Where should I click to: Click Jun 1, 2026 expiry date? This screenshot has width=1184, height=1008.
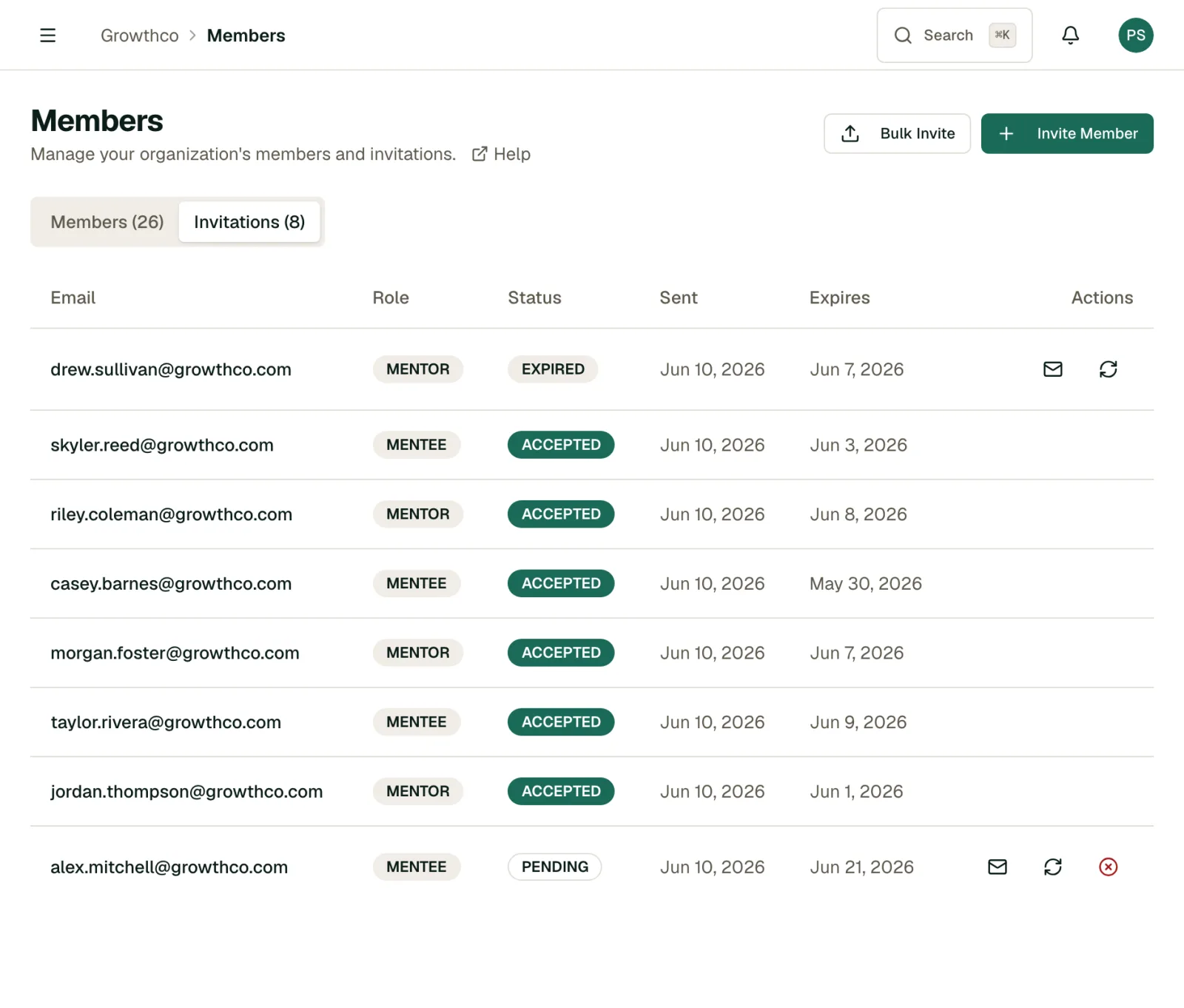856,792
